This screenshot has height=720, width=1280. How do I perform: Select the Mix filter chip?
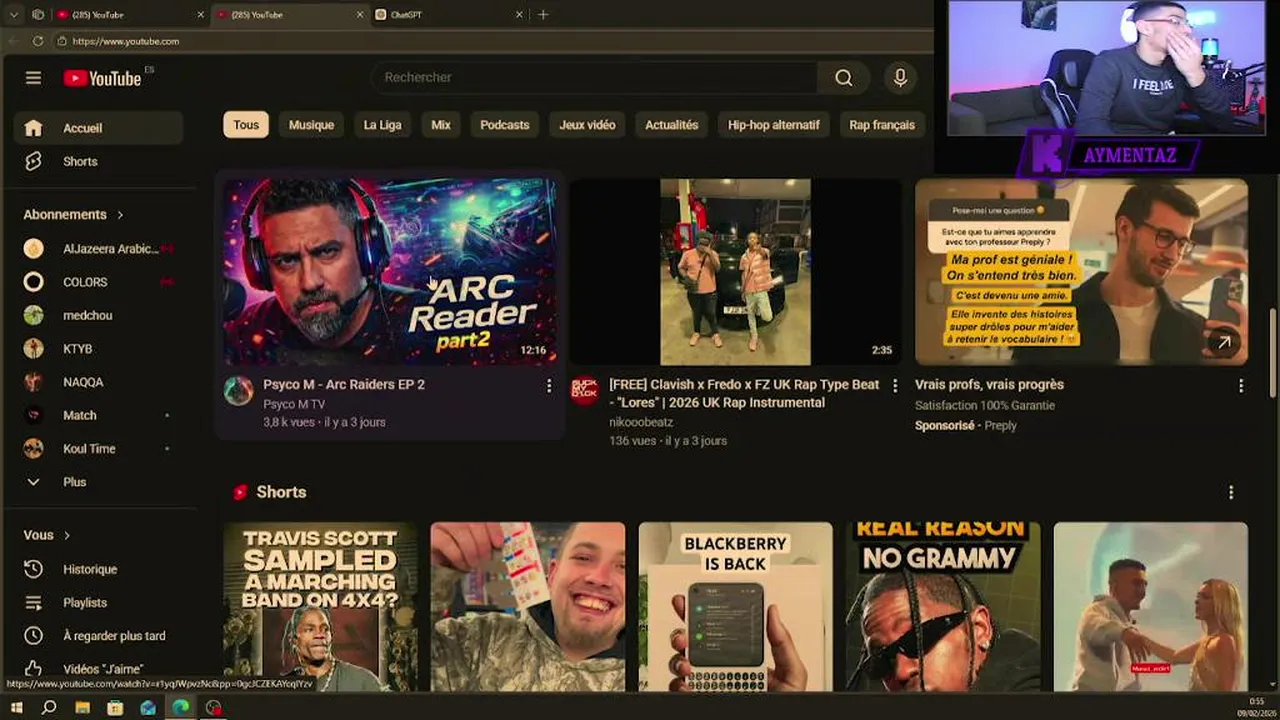[441, 125]
